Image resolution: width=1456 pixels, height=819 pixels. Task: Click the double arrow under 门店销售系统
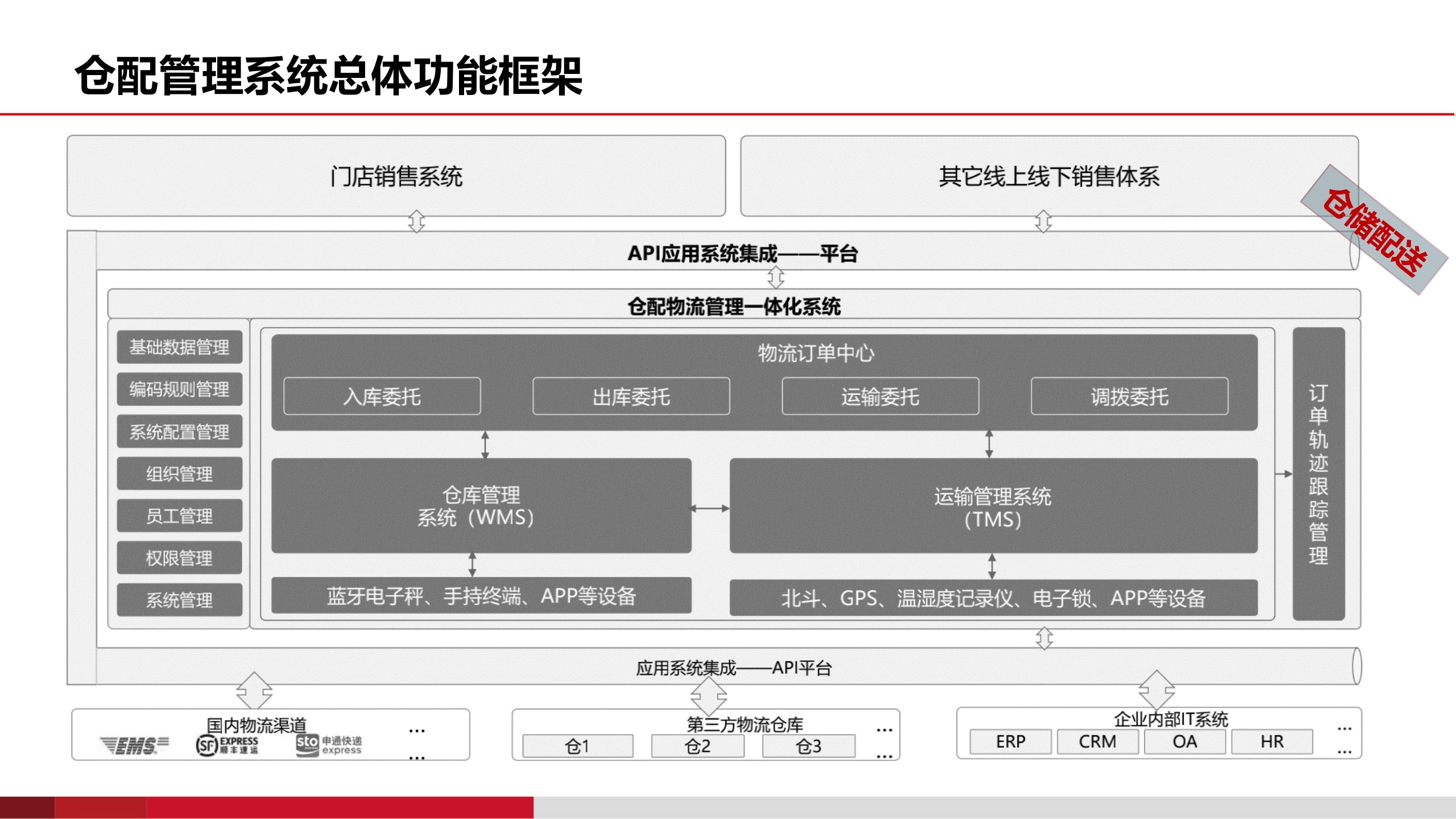pos(417,221)
